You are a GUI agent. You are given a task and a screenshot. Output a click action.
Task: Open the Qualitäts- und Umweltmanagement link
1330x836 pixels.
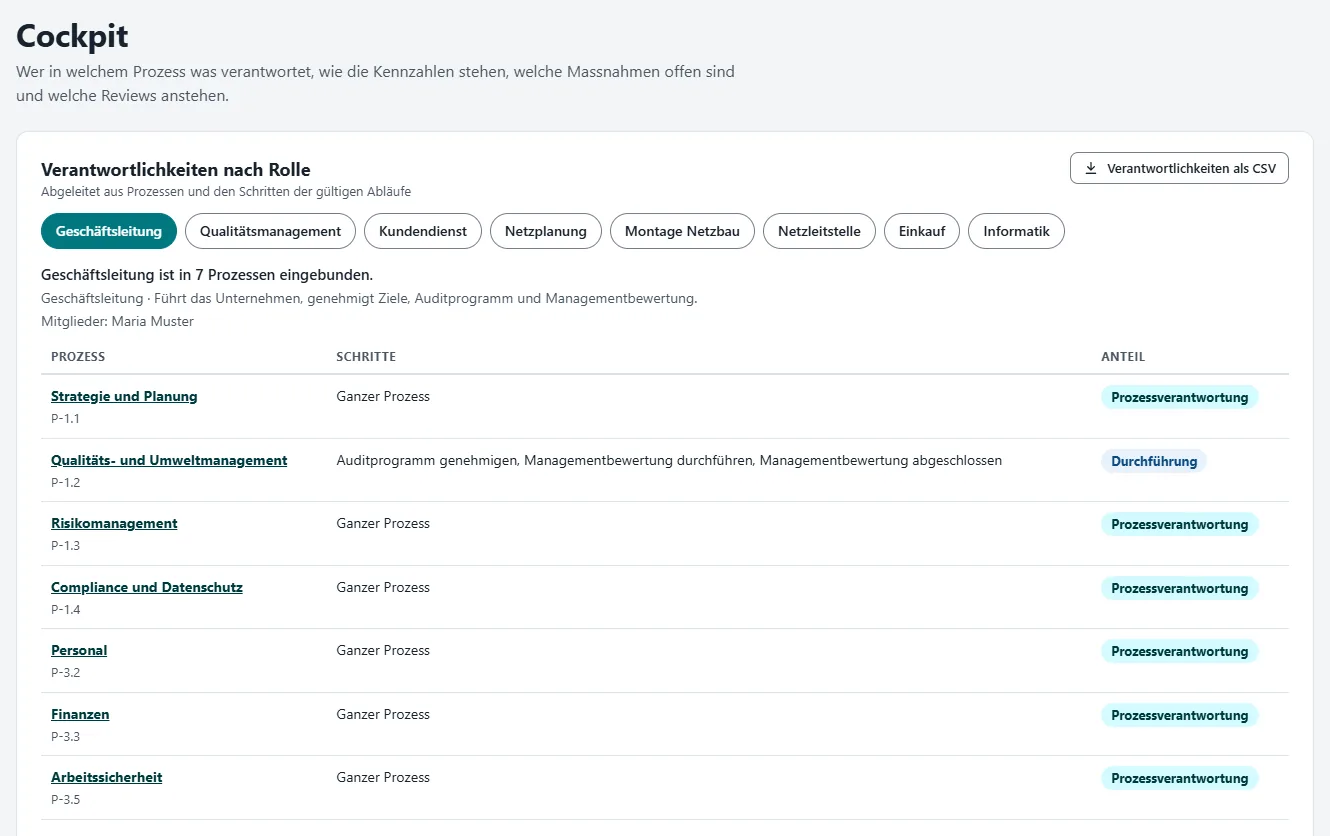click(169, 460)
